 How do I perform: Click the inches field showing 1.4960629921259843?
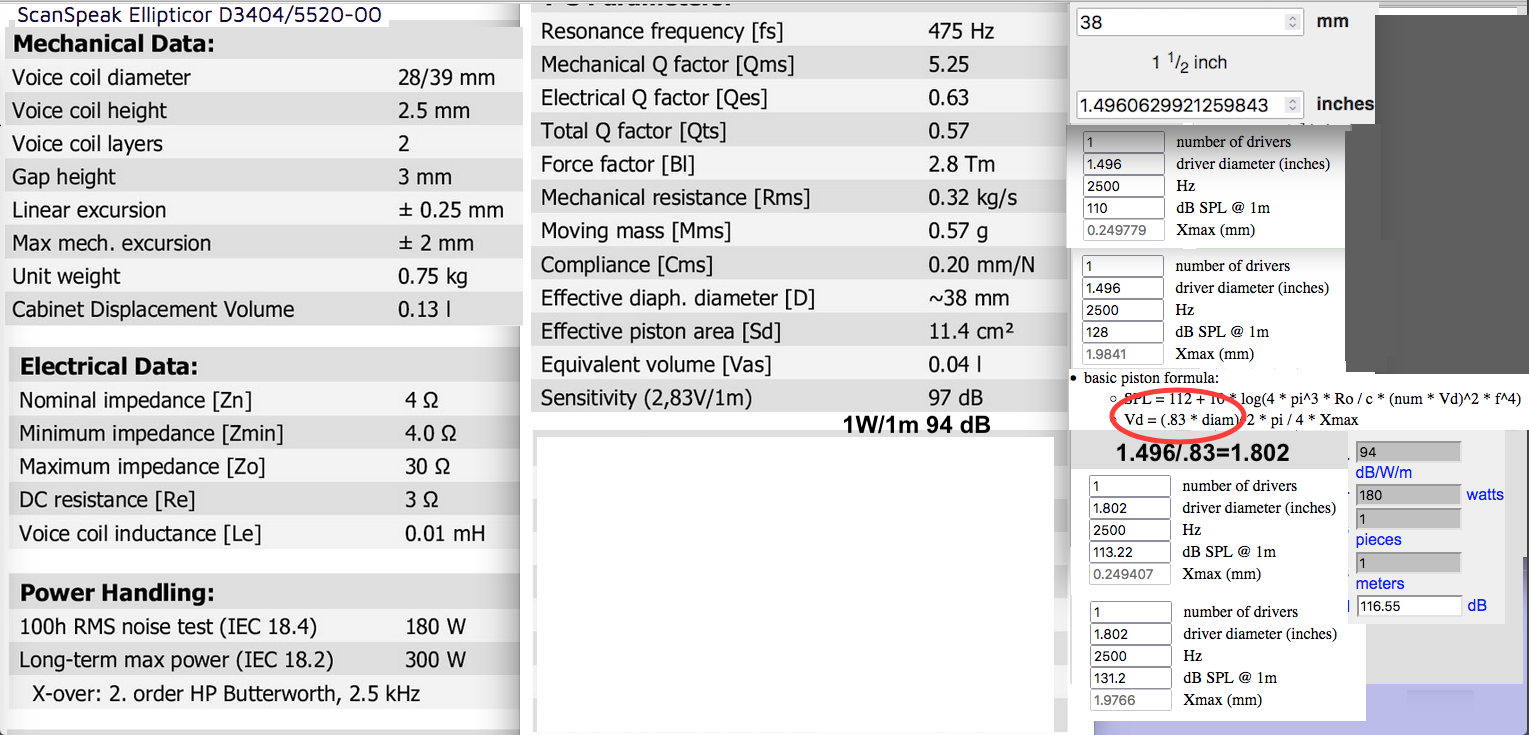(1188, 104)
